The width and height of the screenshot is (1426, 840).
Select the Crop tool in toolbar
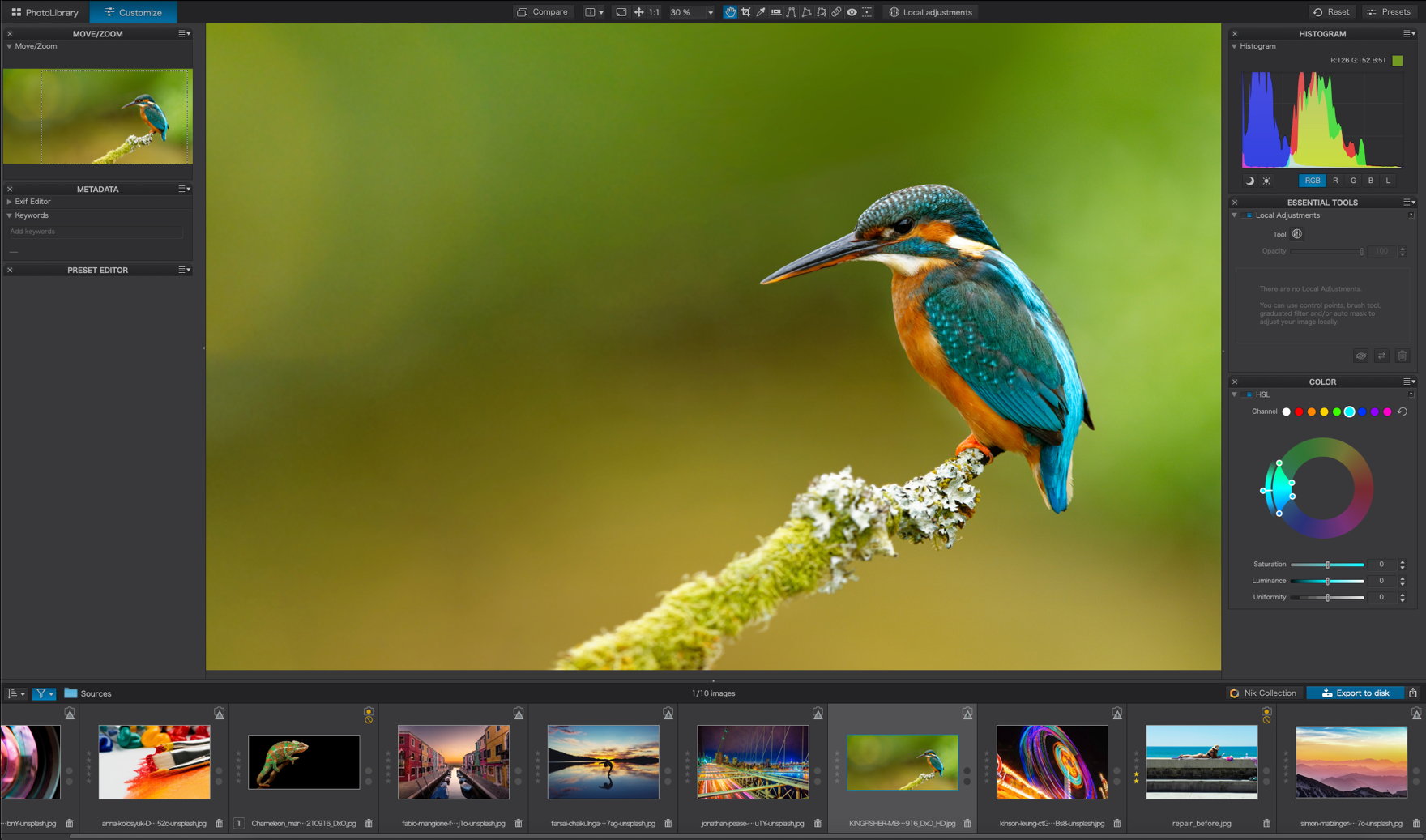[745, 12]
